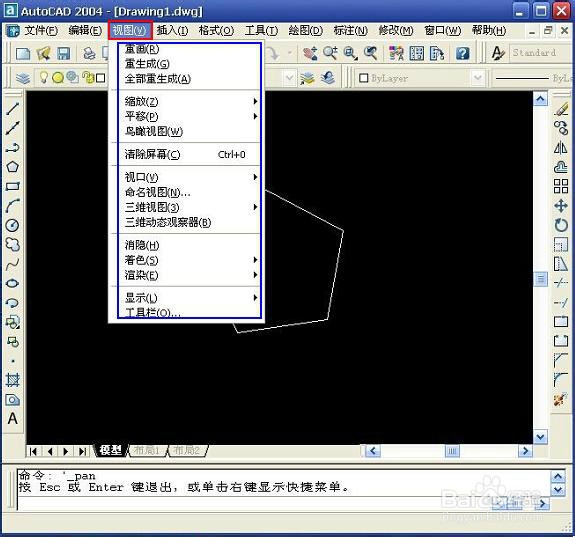This screenshot has width=575, height=537.
Task: Click the Move tool
Action: coord(561,206)
